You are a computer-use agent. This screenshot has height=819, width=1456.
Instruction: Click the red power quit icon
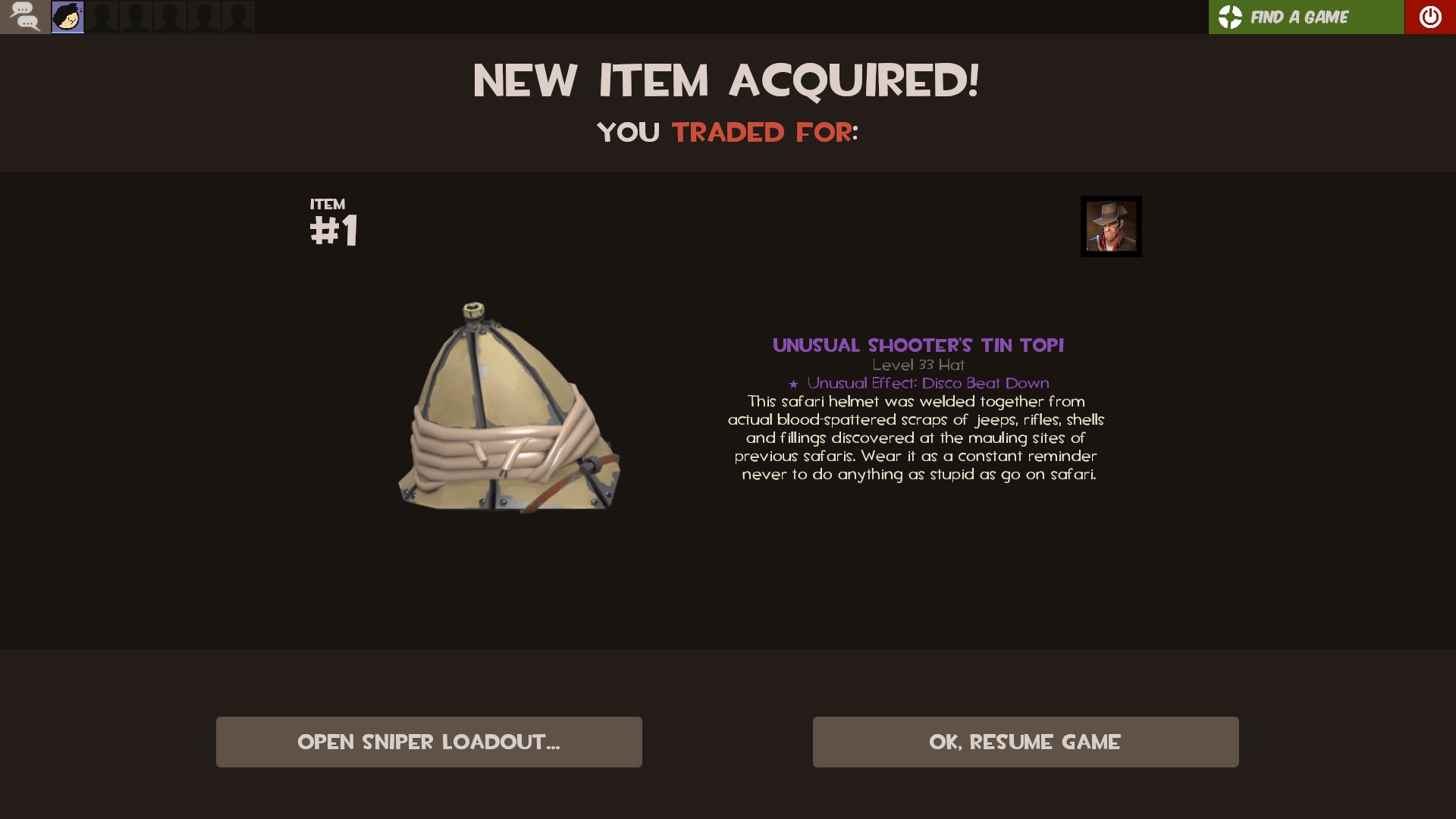1430,17
